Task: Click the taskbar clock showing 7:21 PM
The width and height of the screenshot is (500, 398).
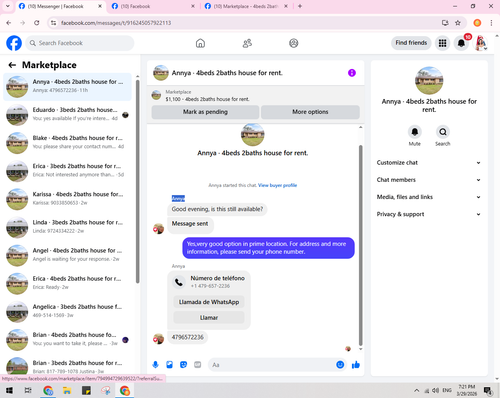Action: coord(466,390)
